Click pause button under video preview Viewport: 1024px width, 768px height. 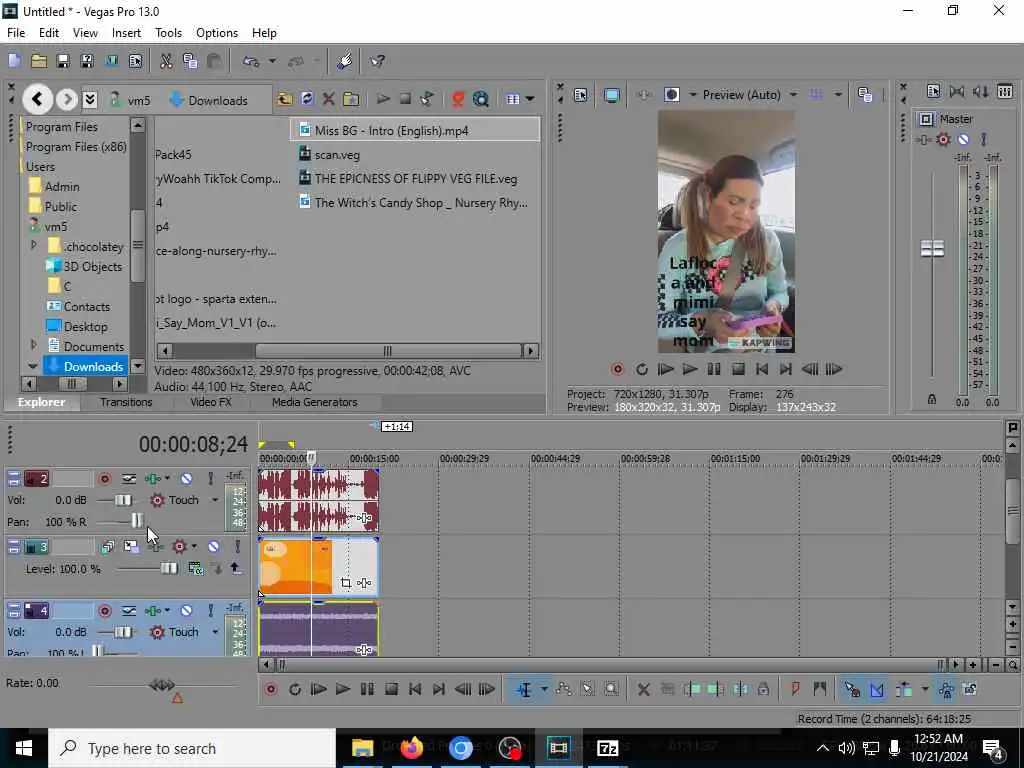pyautogui.click(x=714, y=369)
